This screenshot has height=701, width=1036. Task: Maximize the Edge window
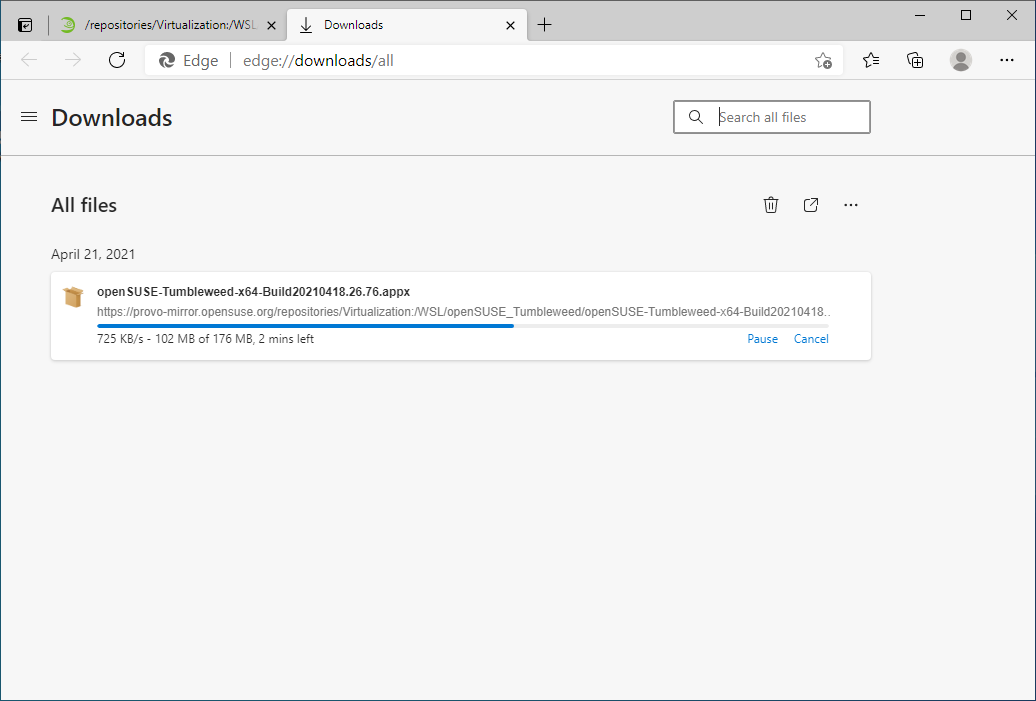click(x=966, y=15)
